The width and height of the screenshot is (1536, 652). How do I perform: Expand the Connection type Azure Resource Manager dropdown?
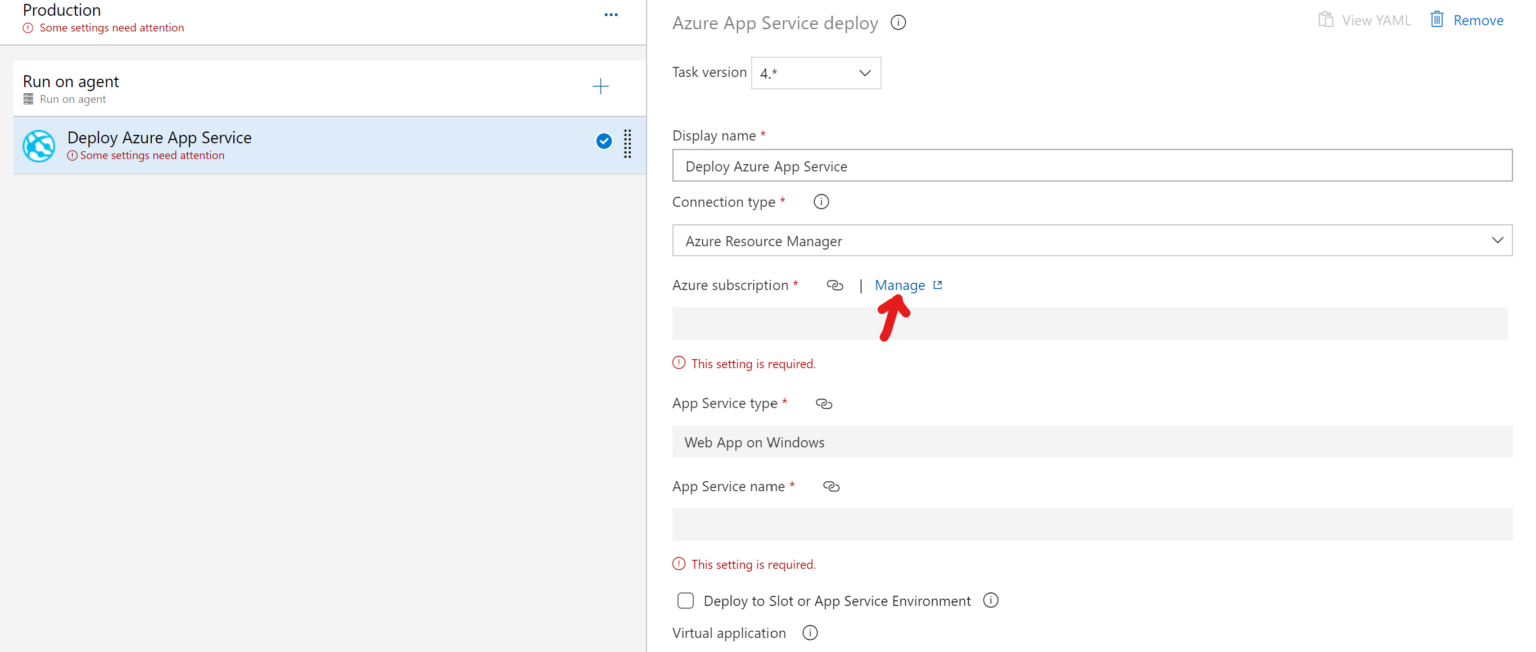pyautogui.click(x=1091, y=241)
